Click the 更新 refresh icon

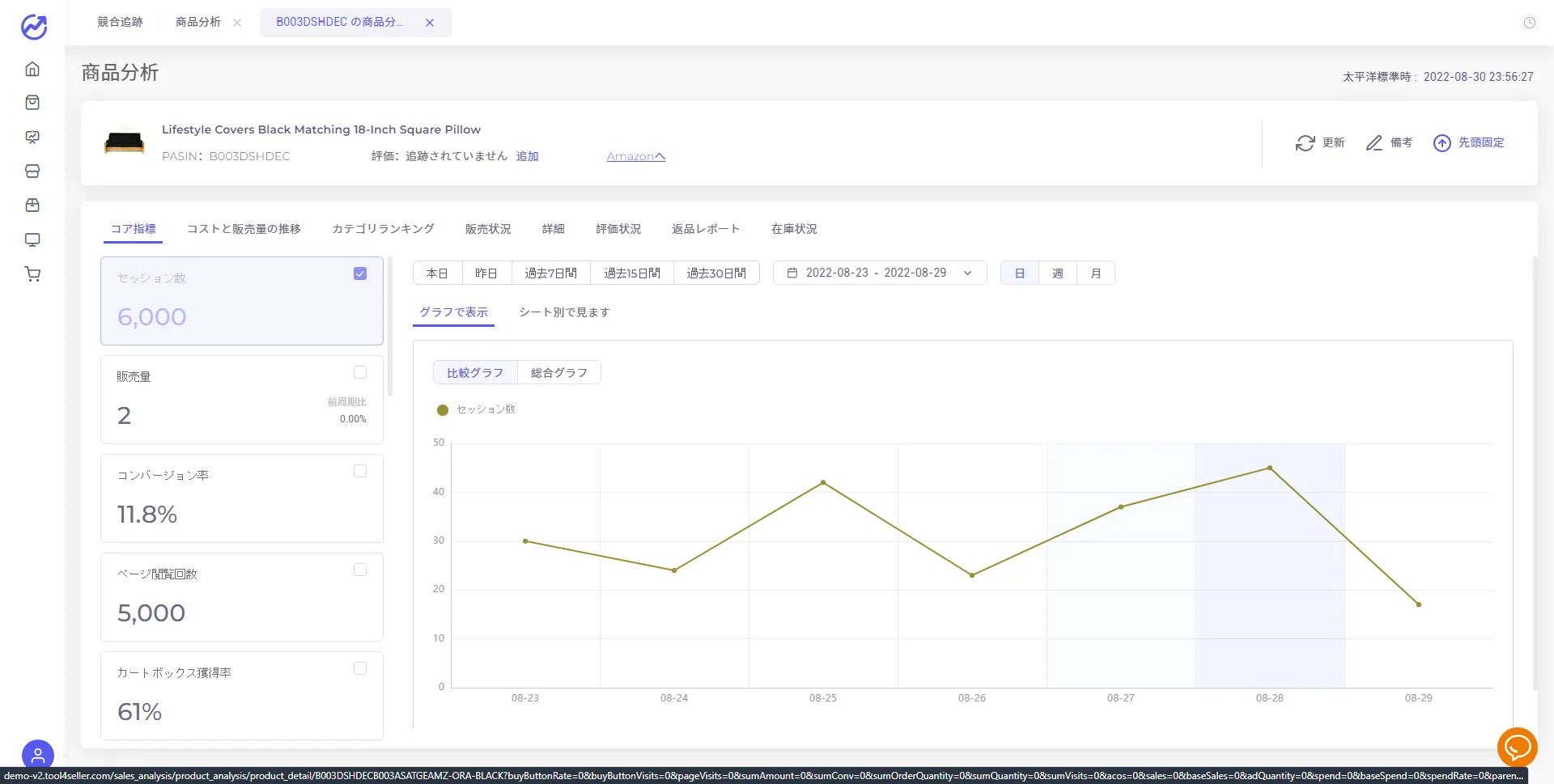pos(1305,143)
